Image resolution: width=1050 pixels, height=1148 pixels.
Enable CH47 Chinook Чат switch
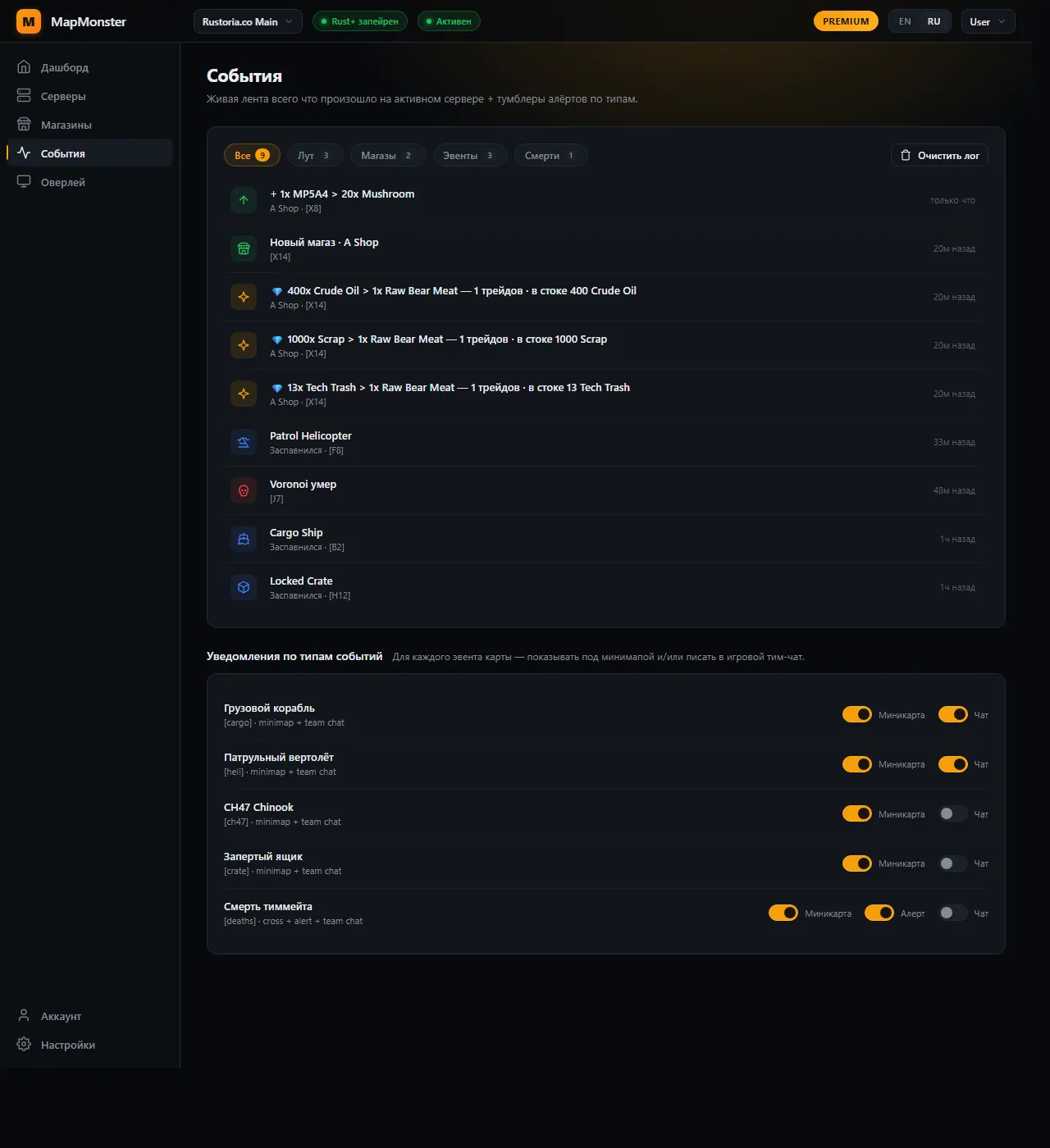tap(953, 813)
